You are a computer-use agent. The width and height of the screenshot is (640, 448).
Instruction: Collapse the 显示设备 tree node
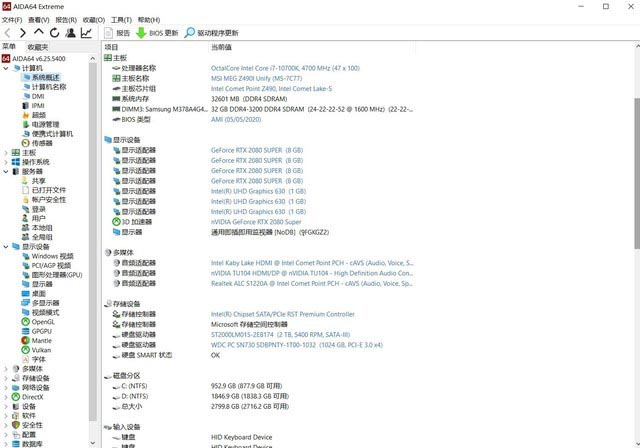[x=6, y=246]
